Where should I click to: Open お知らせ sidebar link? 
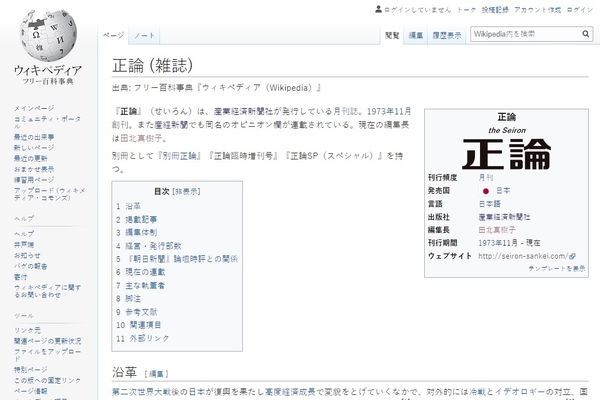27,255
